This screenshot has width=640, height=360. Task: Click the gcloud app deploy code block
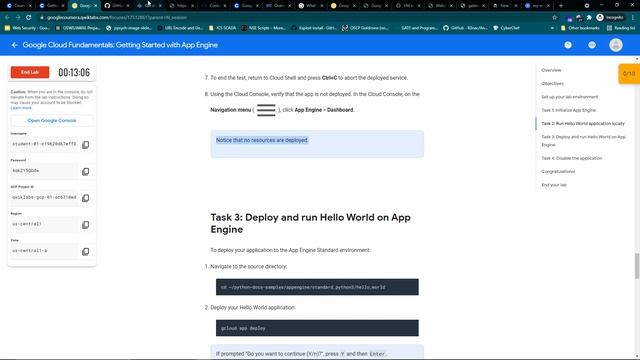317,328
